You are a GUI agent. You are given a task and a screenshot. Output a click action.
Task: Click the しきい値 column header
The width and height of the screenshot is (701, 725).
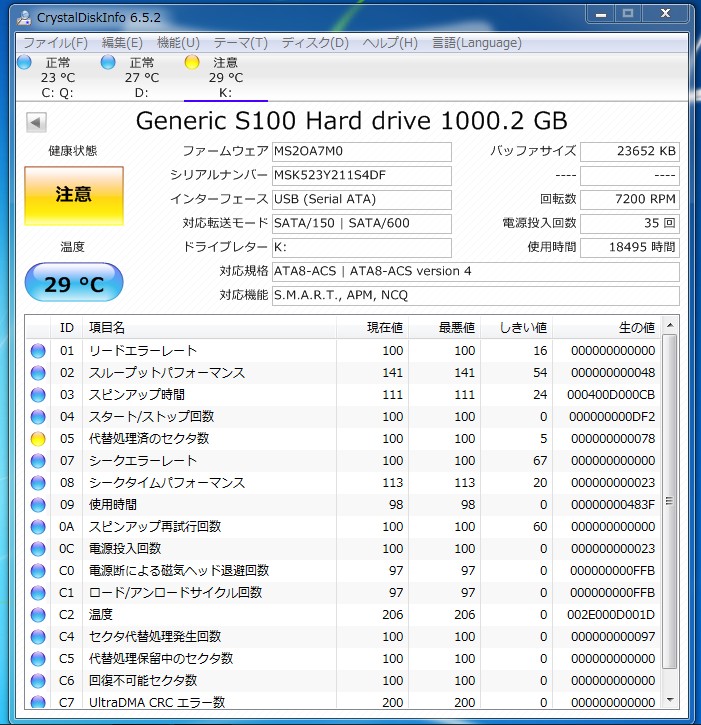click(517, 328)
